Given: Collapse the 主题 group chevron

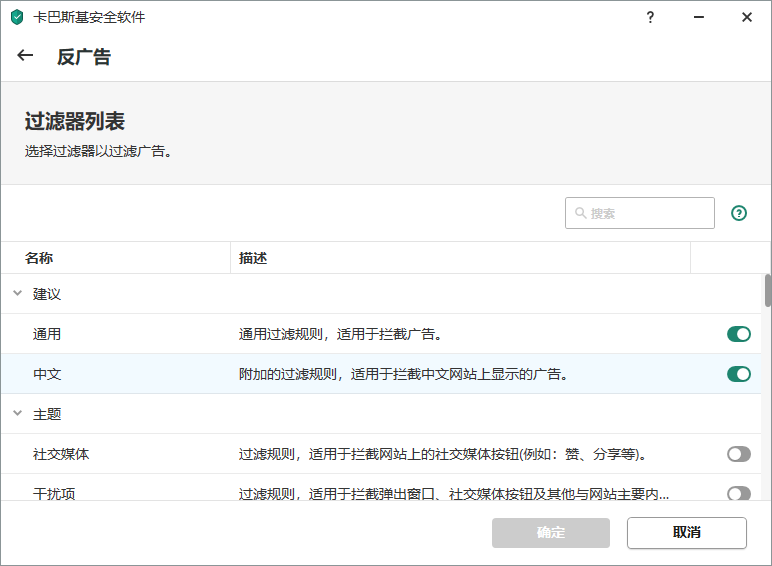Looking at the screenshot, I should click(17, 413).
